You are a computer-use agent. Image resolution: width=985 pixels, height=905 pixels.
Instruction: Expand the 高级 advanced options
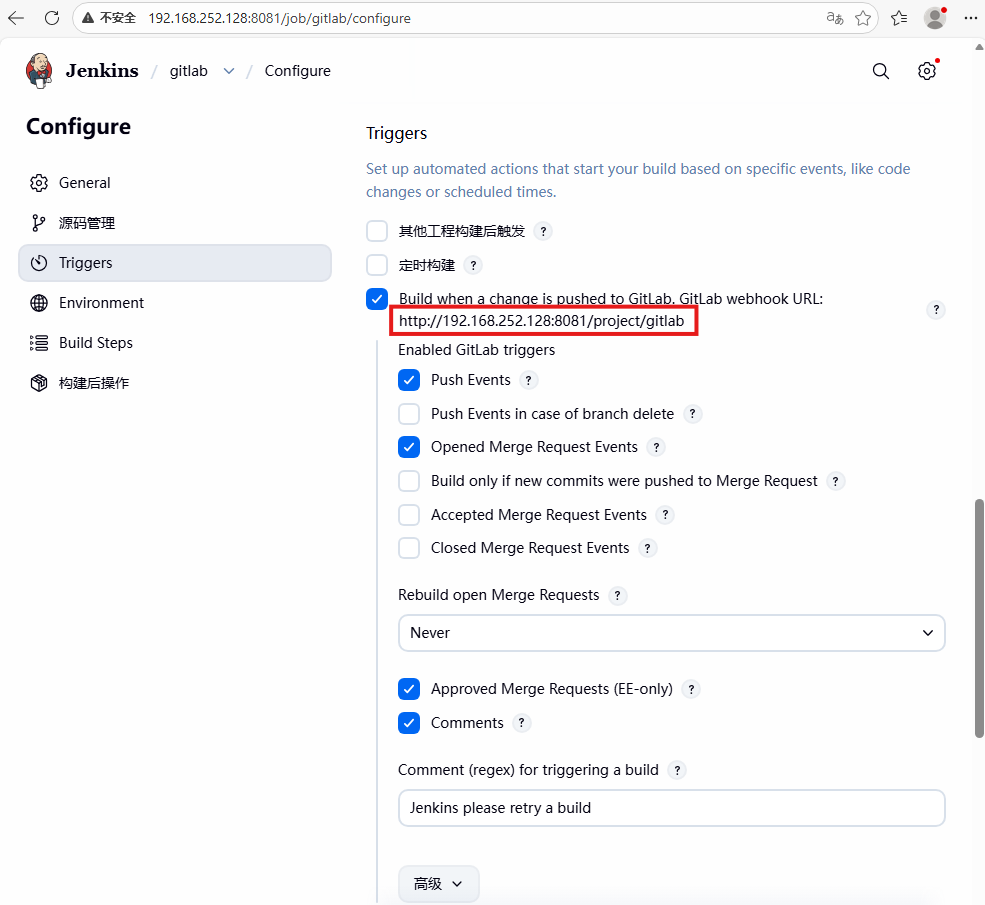pos(438,883)
